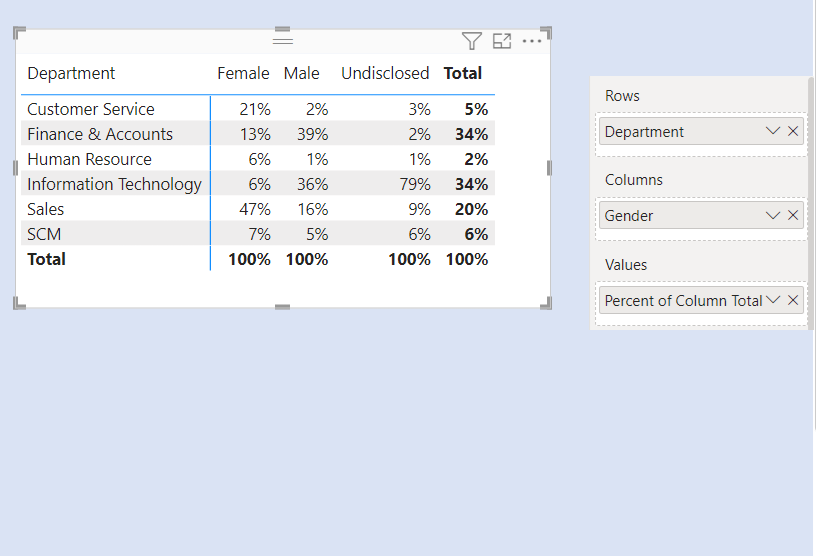
Task: Click the Sales row label
Action: point(46,209)
